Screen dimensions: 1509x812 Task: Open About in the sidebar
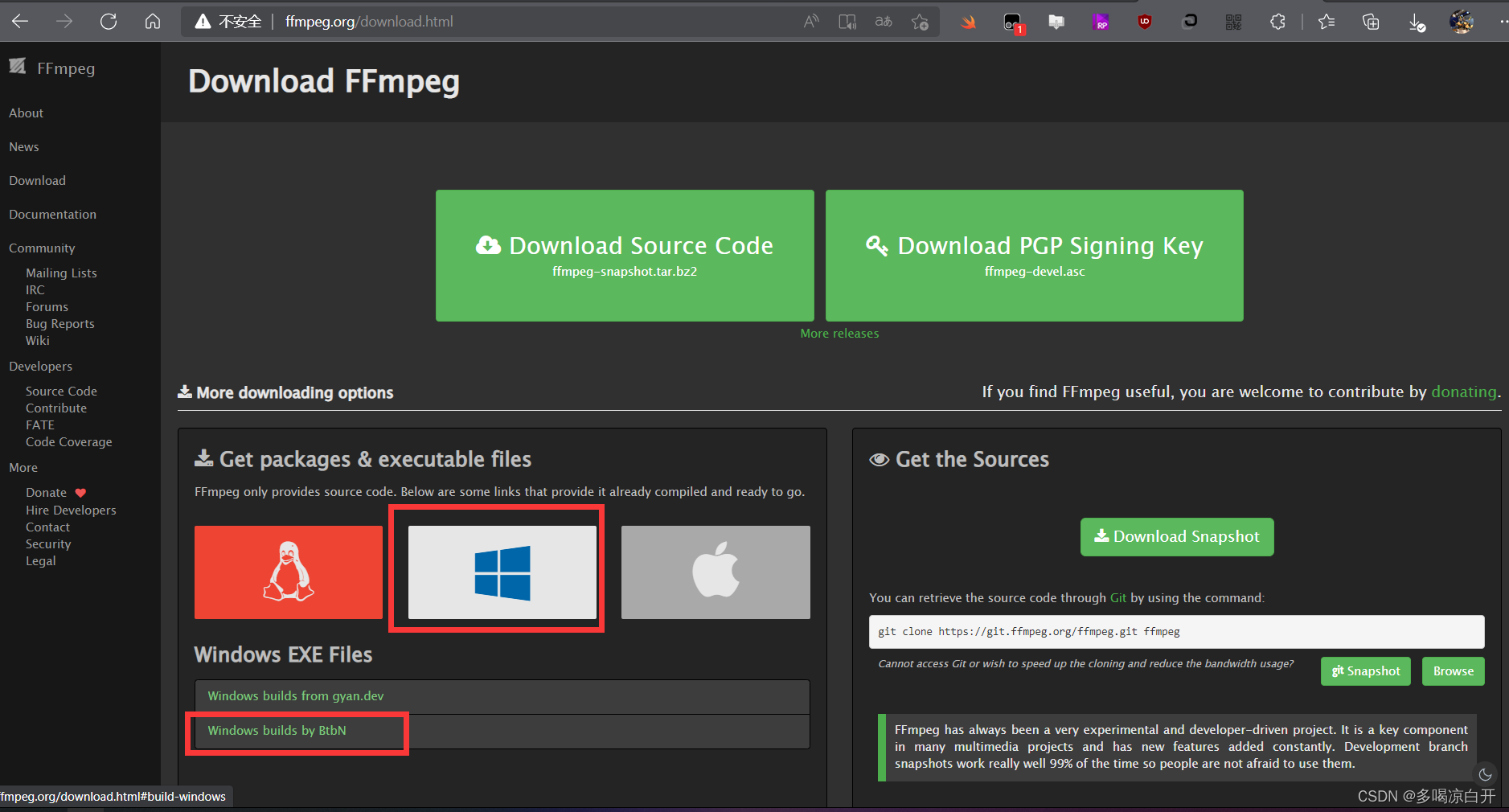27,113
